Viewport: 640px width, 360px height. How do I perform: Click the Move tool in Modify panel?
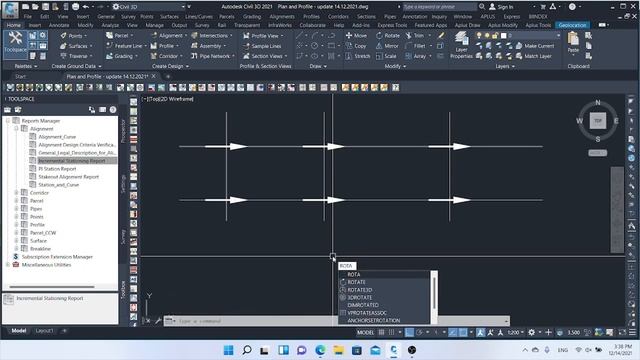[x=356, y=36]
